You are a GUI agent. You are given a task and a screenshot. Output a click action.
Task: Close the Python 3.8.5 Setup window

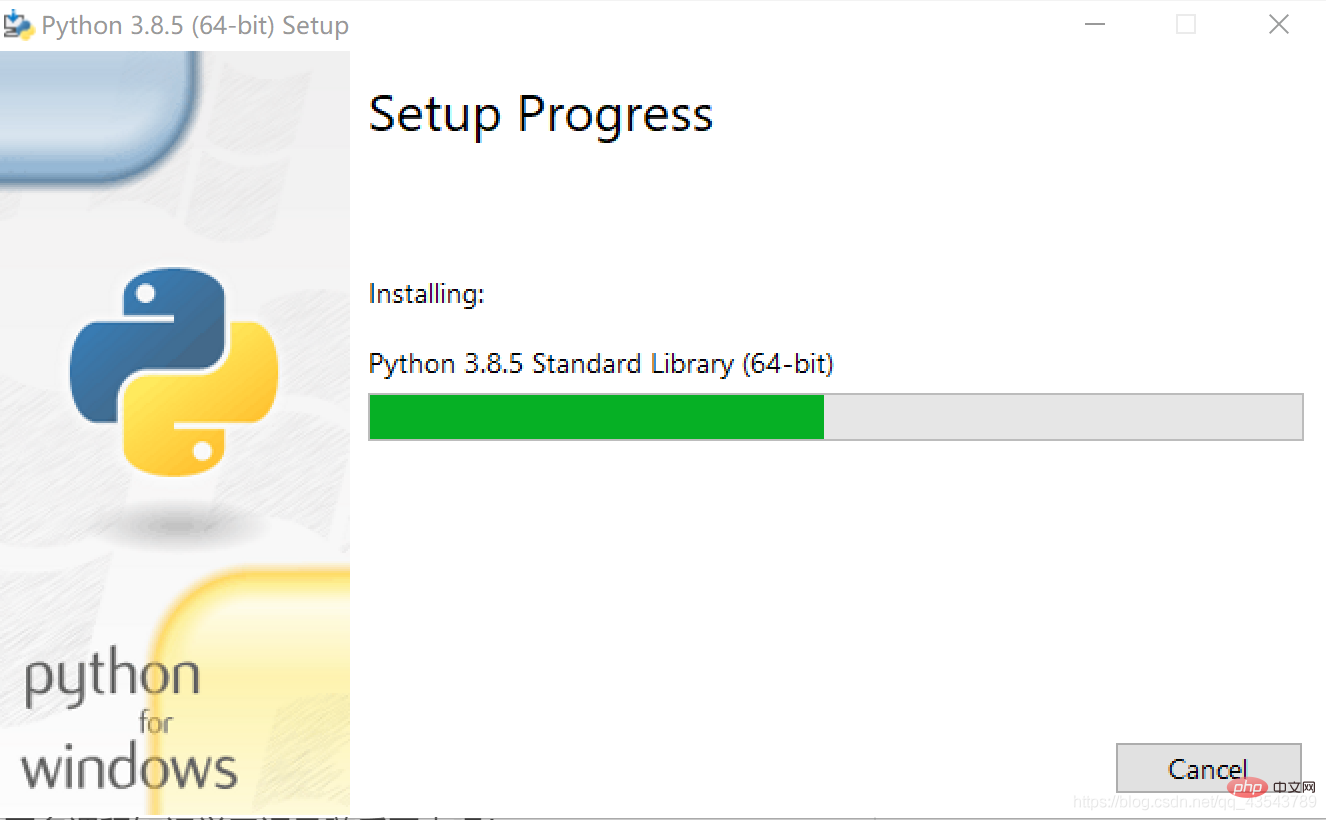pyautogui.click(x=1278, y=25)
